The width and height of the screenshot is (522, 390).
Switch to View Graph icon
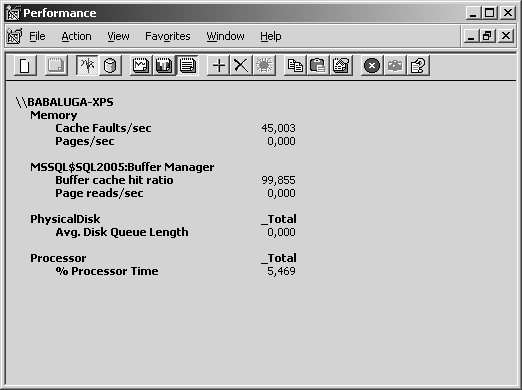[x=141, y=65]
